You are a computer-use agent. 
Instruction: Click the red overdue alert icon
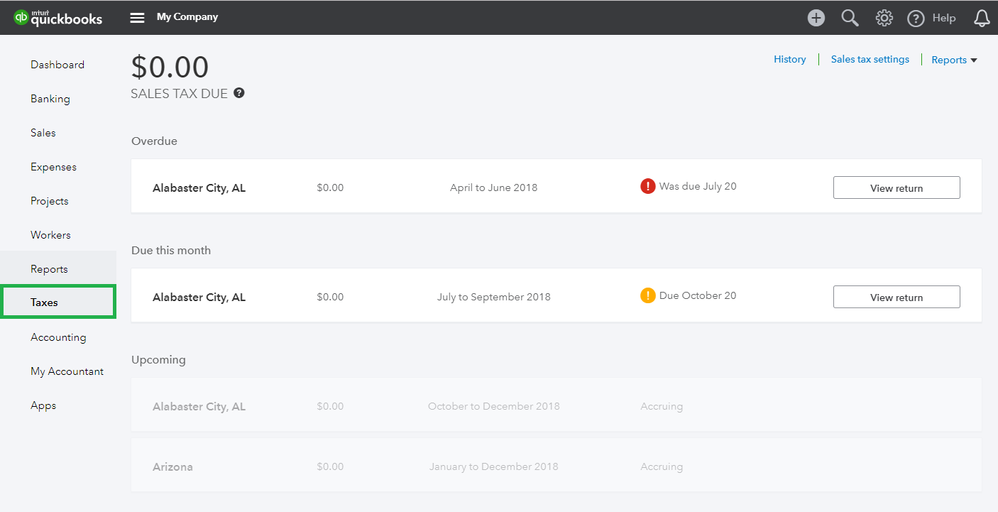(x=648, y=186)
